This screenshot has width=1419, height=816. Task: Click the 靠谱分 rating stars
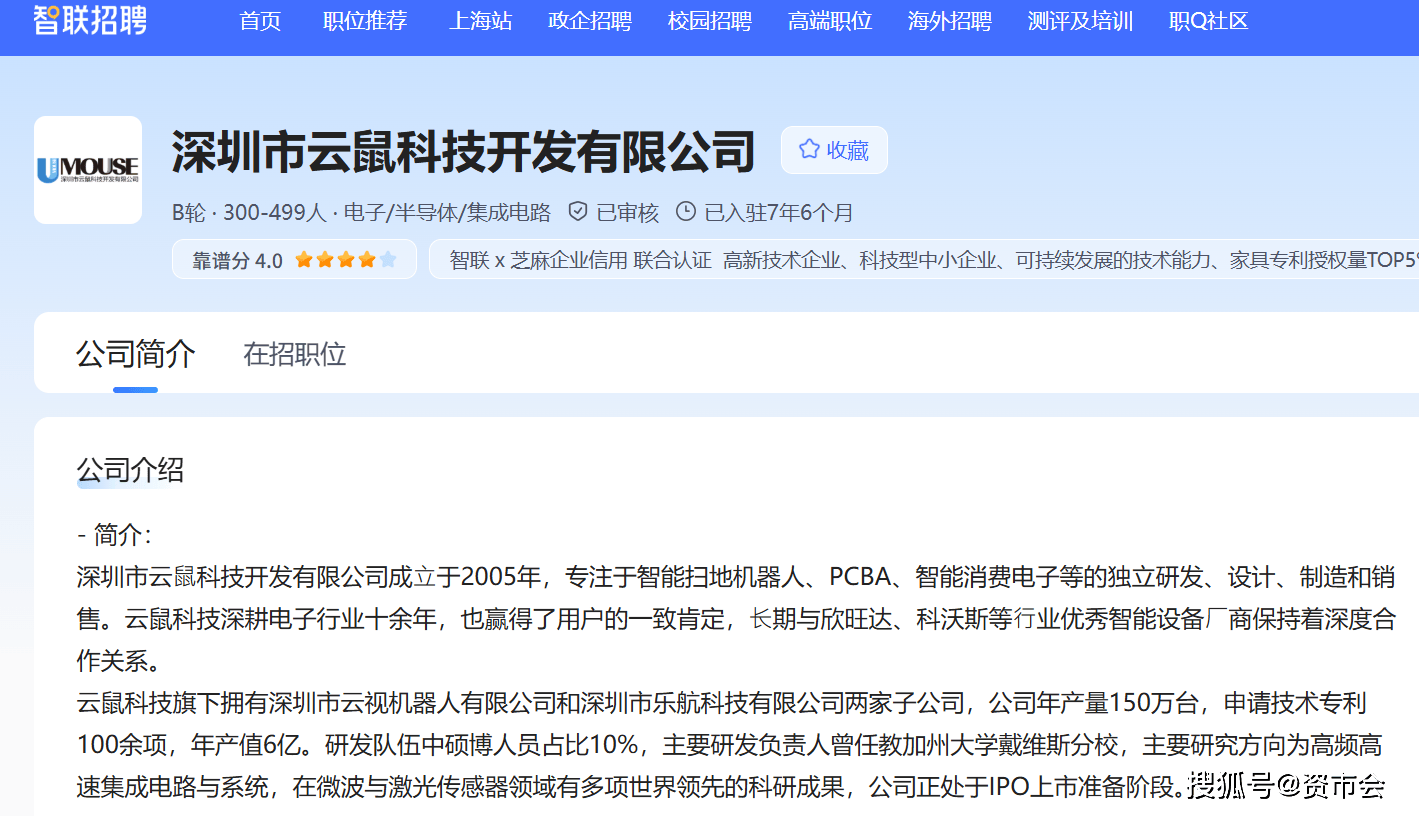point(345,260)
